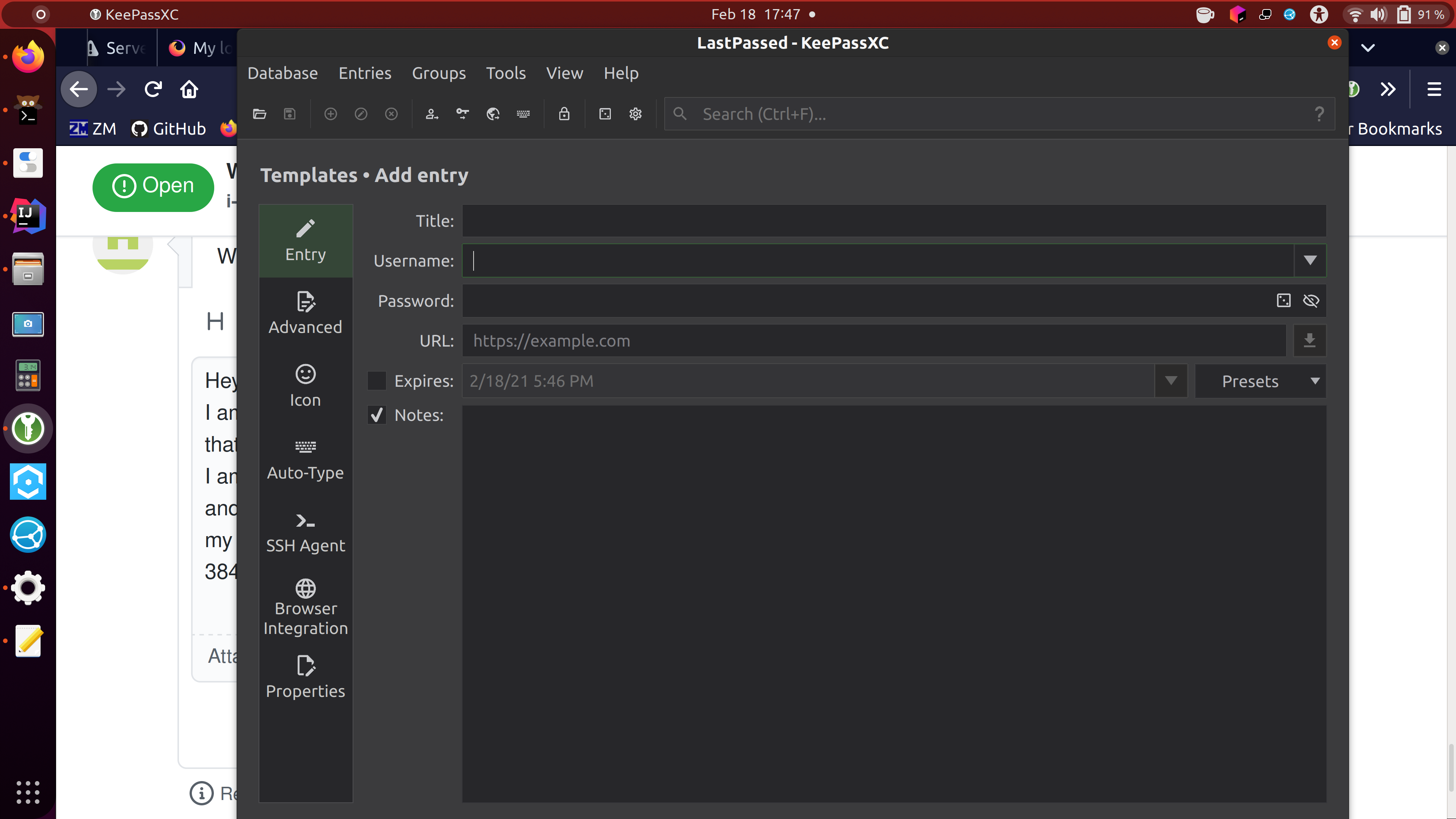The width and height of the screenshot is (1456, 819).
Task: Copy password with the key-arrow icon
Action: [462, 114]
